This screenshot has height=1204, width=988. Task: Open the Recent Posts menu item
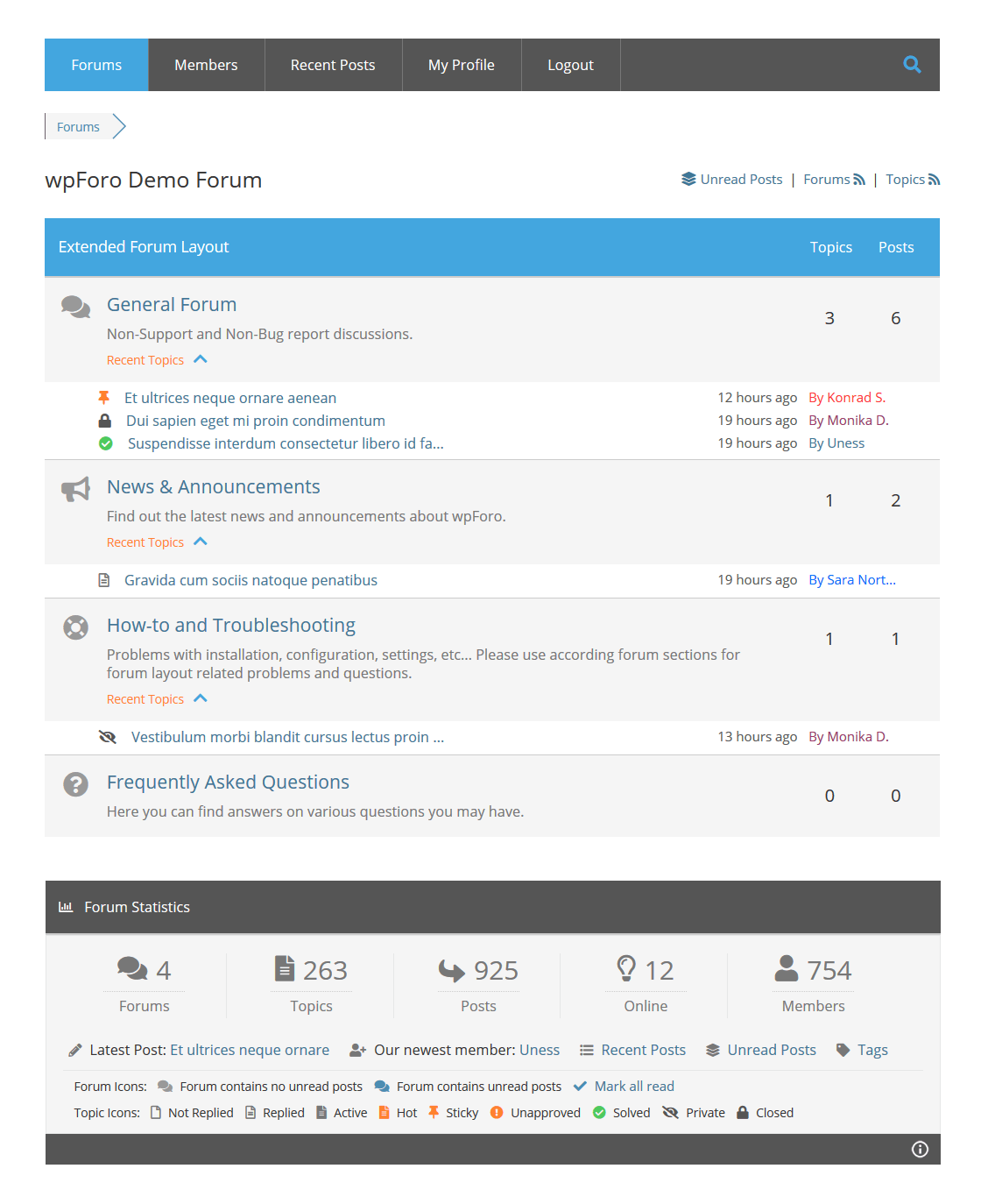point(333,64)
